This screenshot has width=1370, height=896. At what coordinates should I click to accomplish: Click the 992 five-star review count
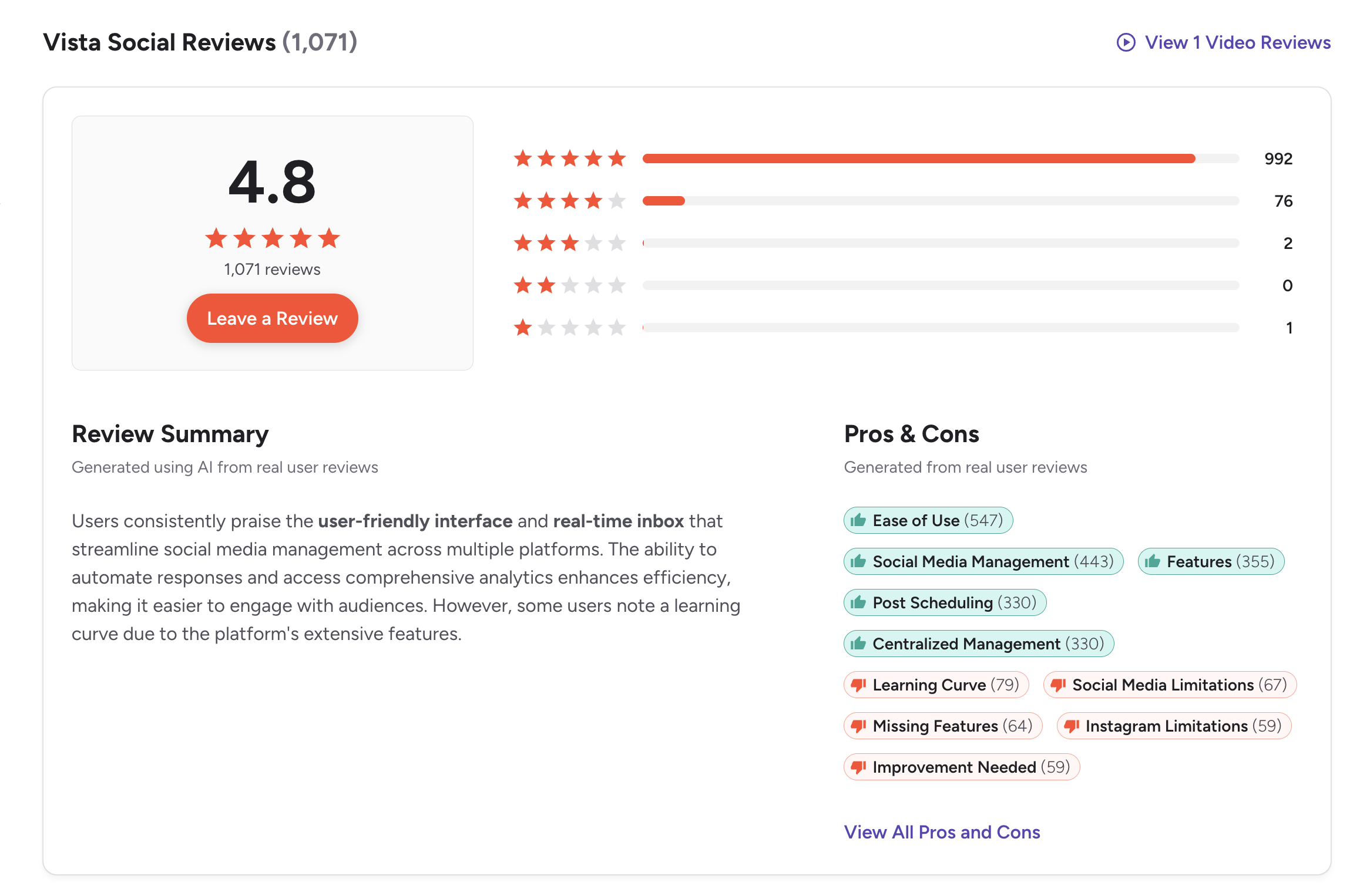(1278, 159)
